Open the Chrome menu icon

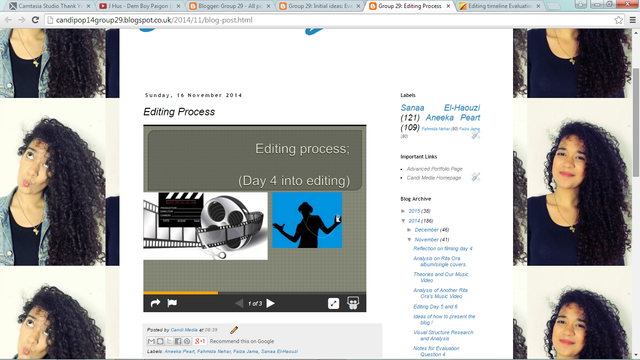(633, 20)
